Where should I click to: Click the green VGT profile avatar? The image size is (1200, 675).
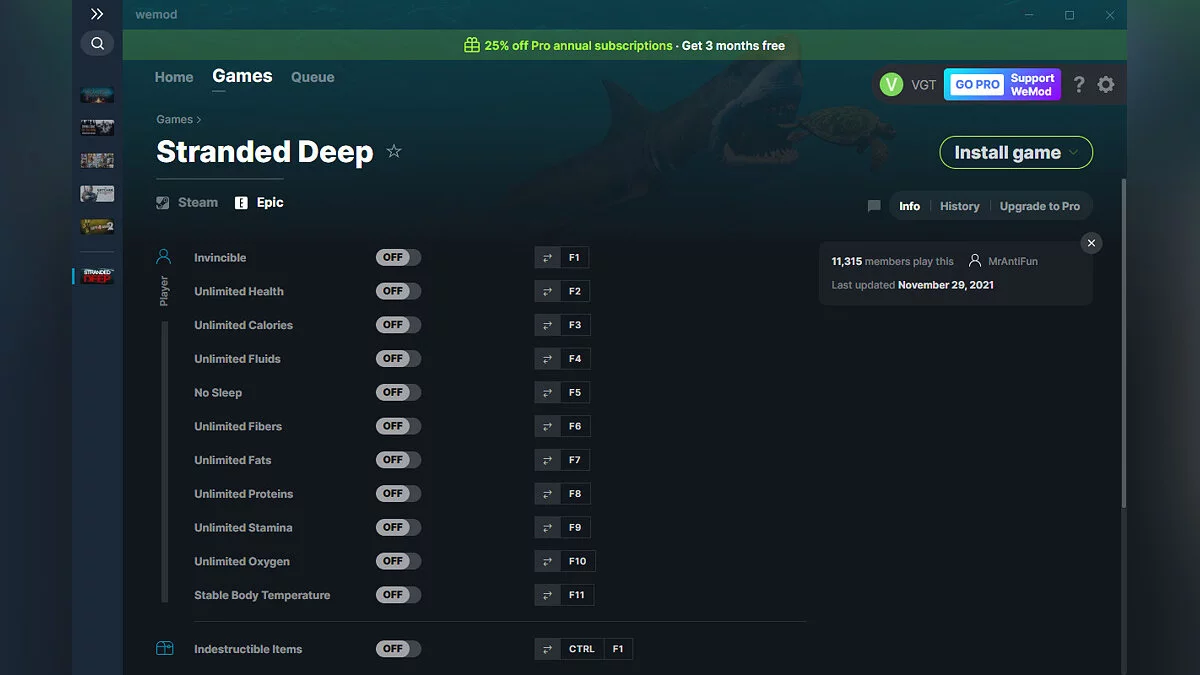(x=891, y=85)
